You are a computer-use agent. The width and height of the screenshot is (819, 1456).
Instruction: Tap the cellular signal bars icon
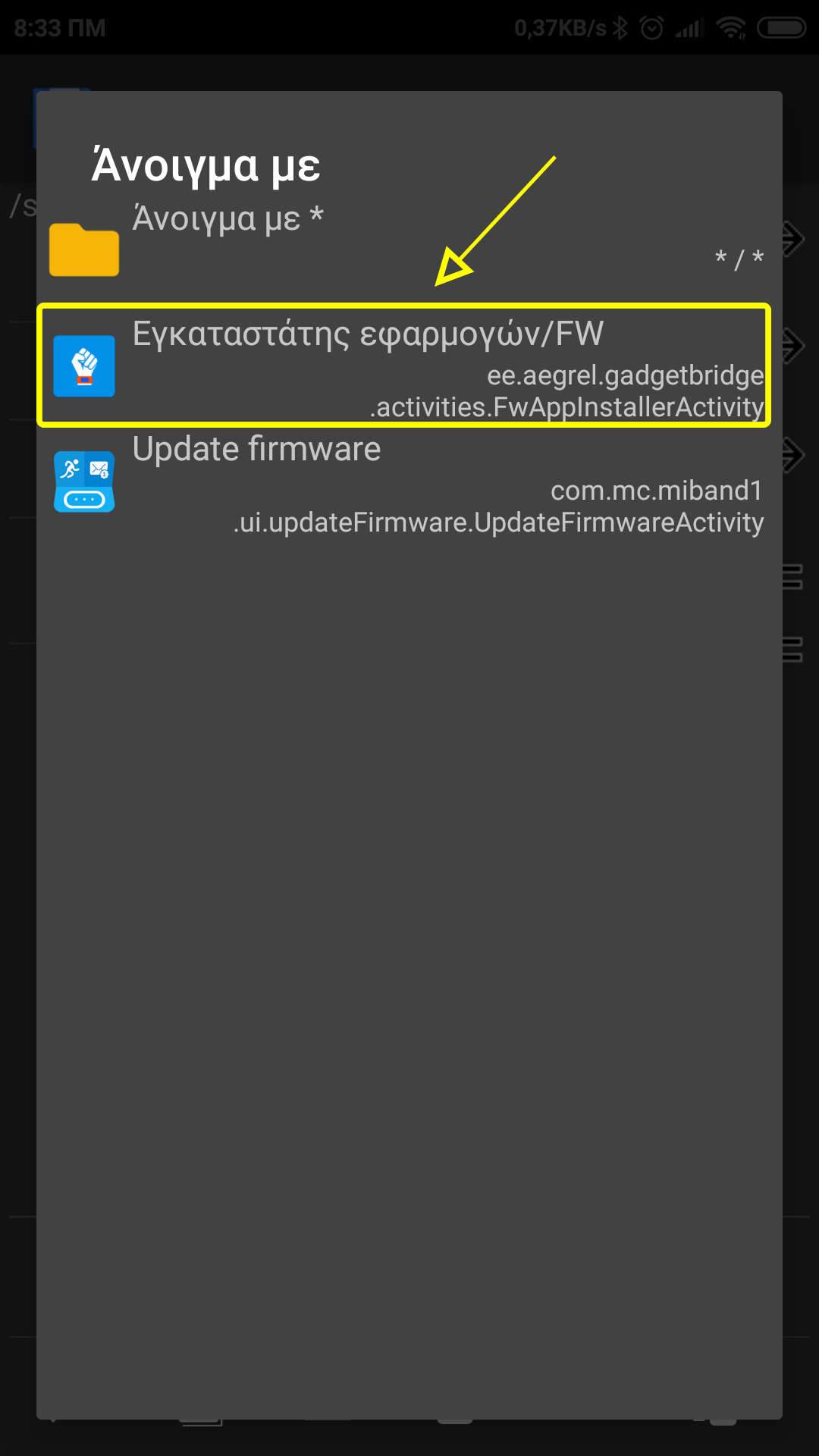point(690,28)
